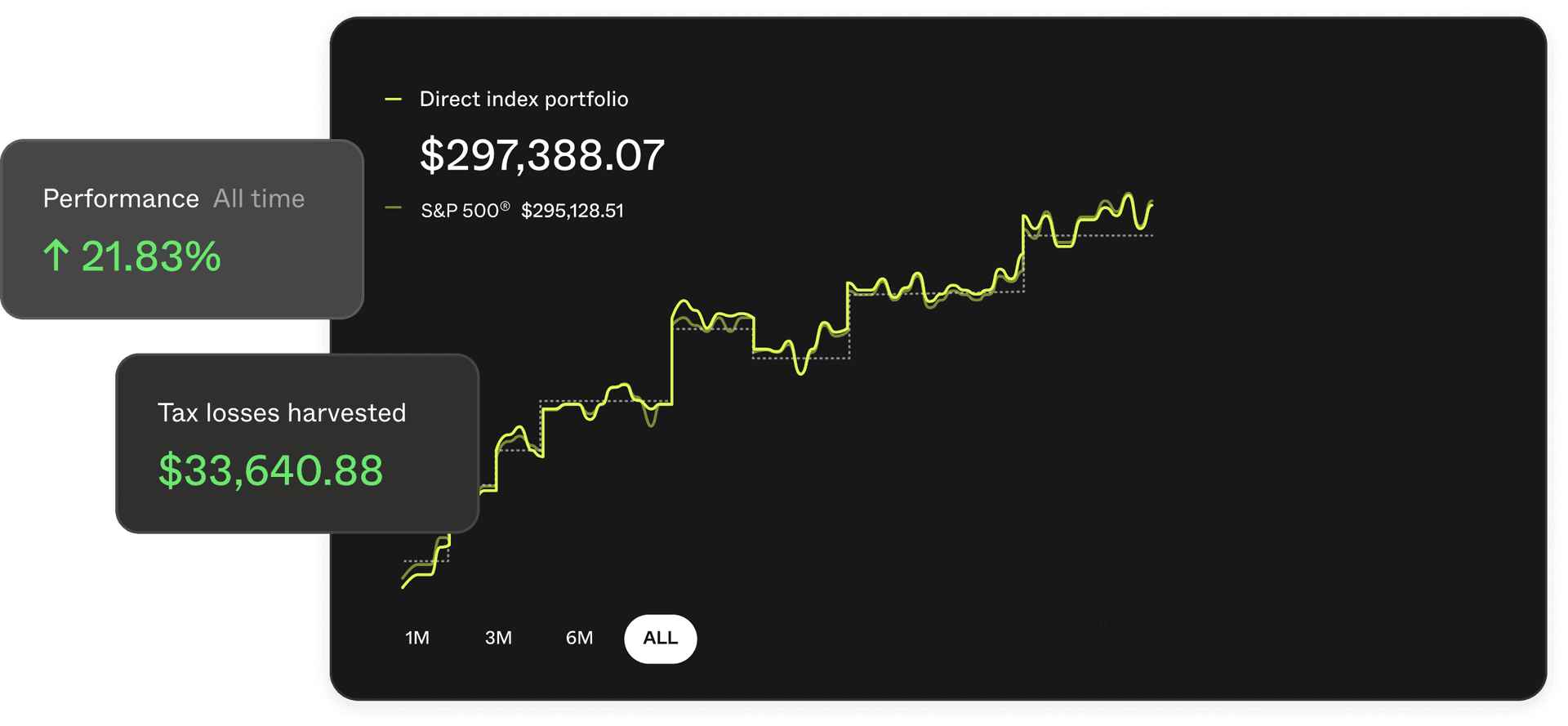This screenshot has width=1568, height=726.
Task: Select the 1M time range
Action: (416, 638)
